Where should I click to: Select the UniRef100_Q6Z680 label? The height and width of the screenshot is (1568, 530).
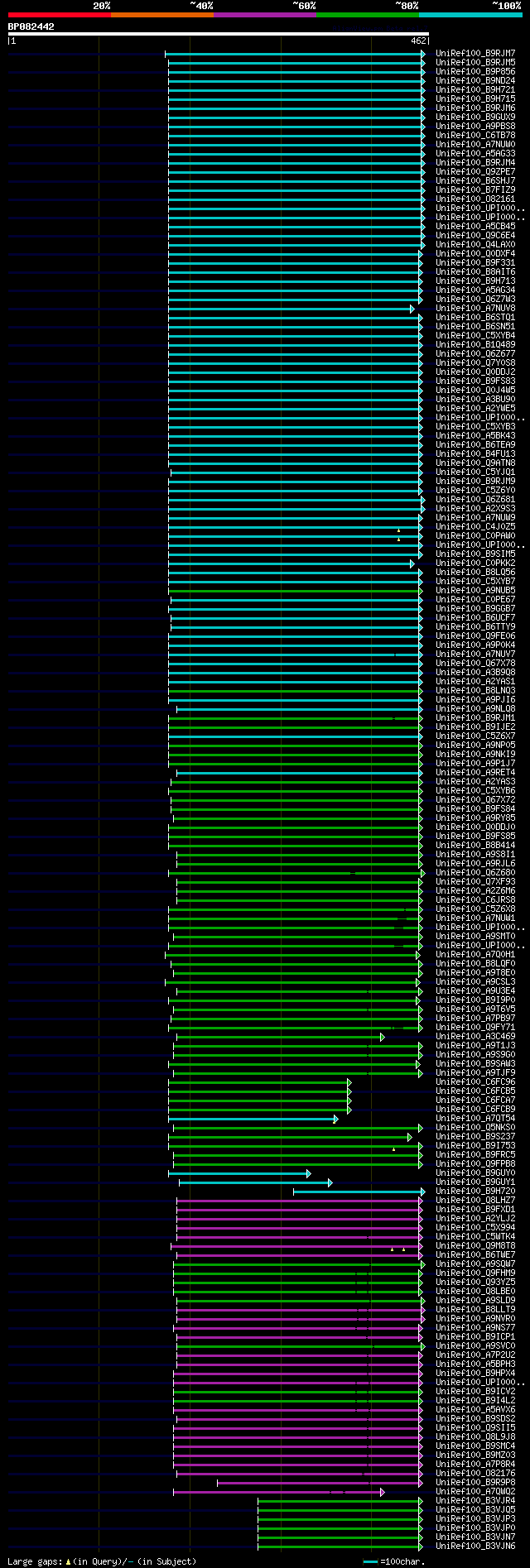(475, 873)
